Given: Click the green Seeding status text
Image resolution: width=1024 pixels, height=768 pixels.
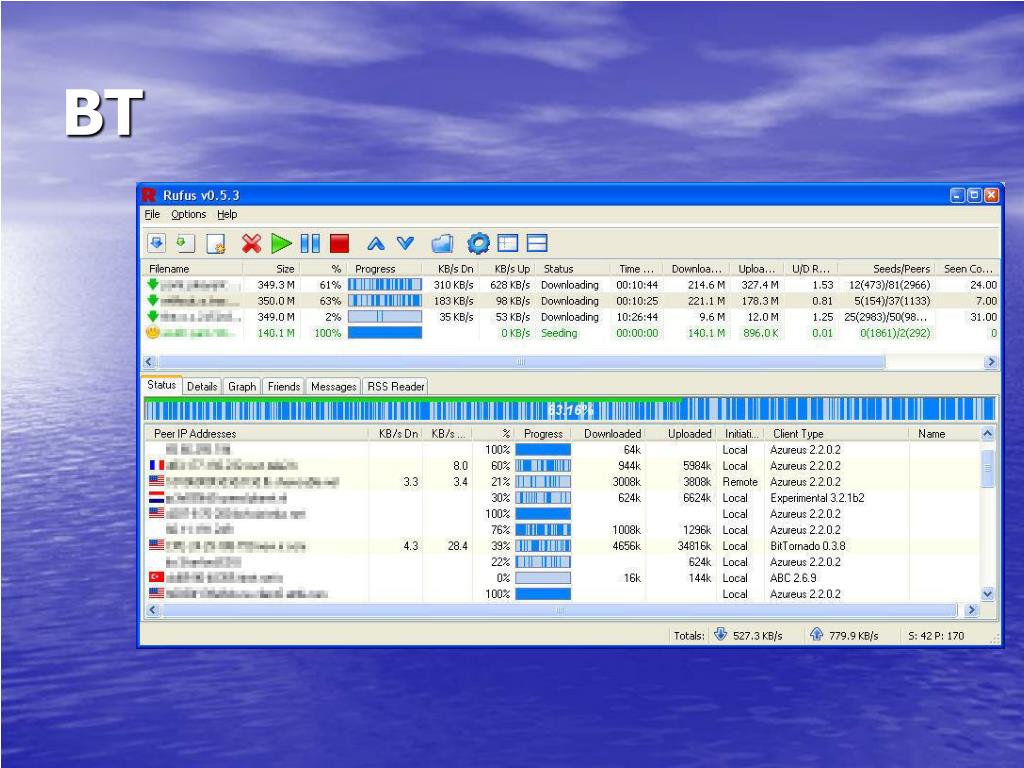Looking at the screenshot, I should pyautogui.click(x=559, y=333).
